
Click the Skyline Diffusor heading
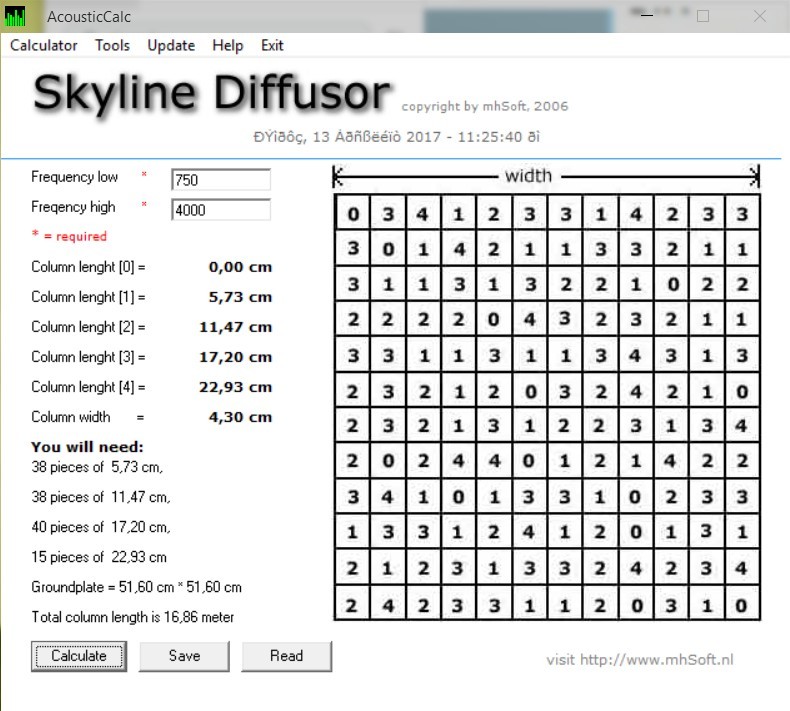click(x=211, y=93)
